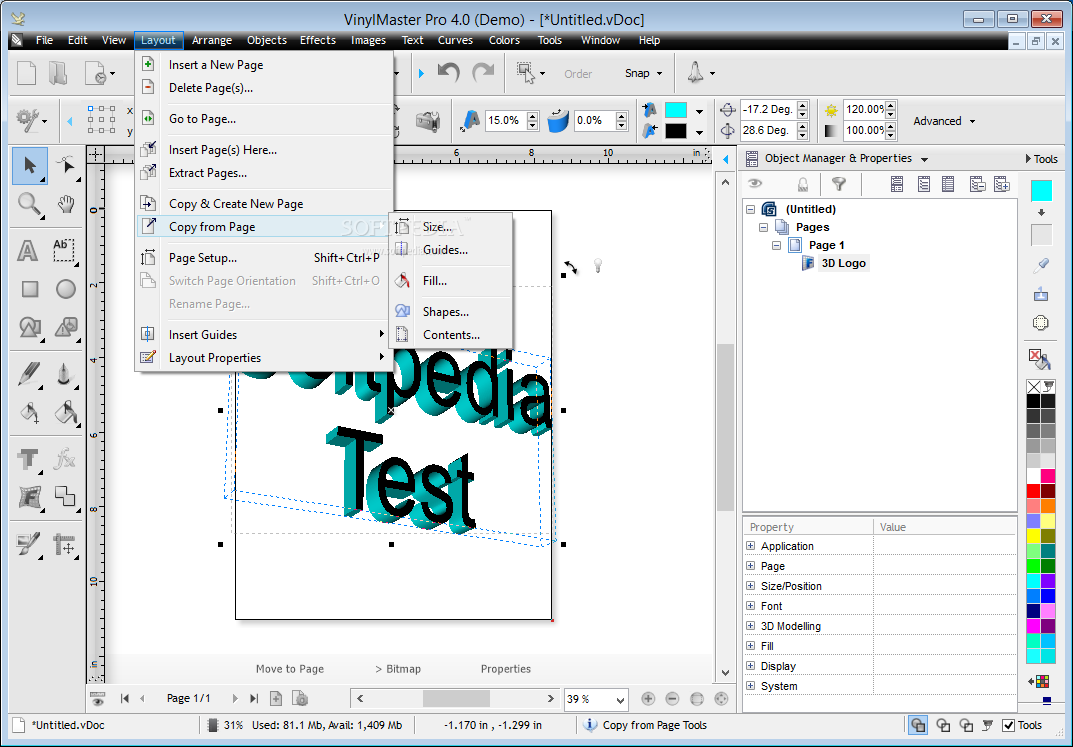This screenshot has width=1073, height=747.
Task: Open the Snap dropdown
Action: (x=659, y=73)
